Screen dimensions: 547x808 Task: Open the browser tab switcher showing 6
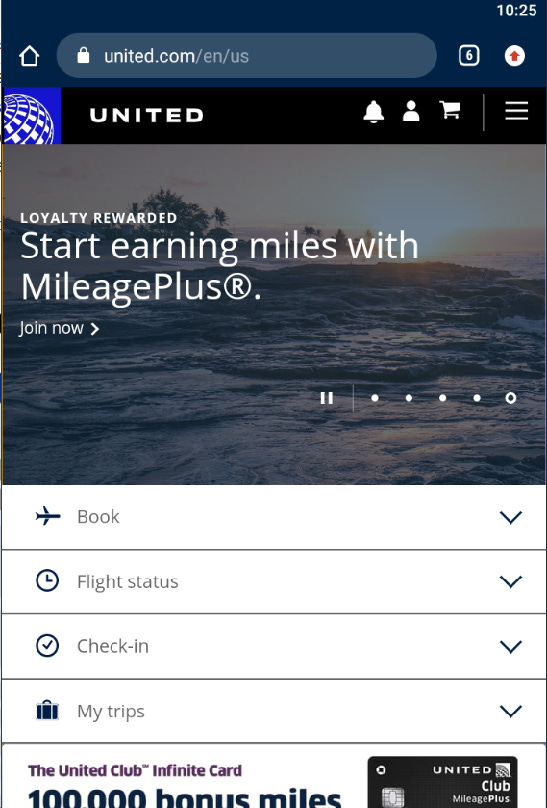click(469, 56)
